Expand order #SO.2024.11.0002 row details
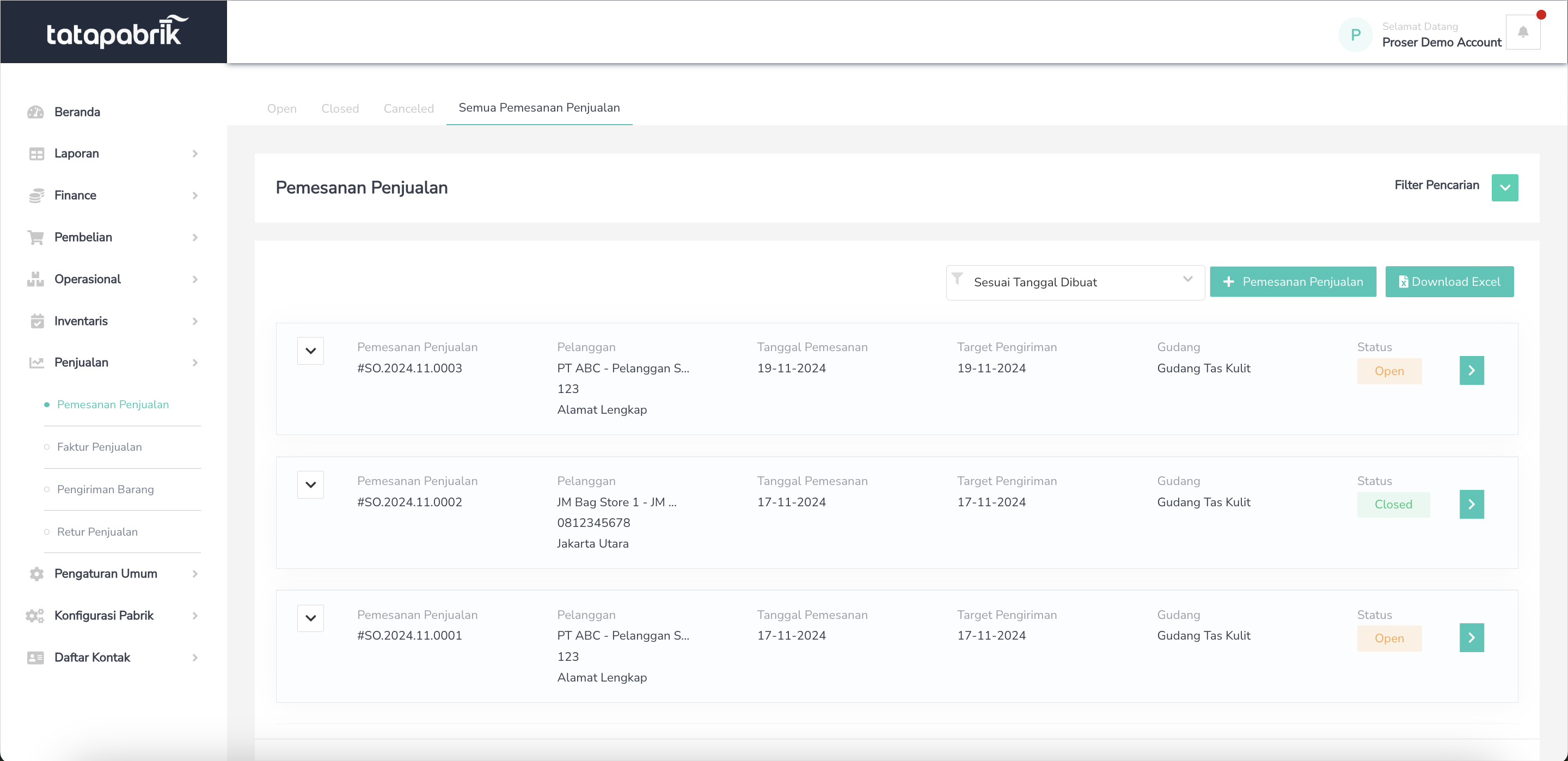 coord(310,484)
